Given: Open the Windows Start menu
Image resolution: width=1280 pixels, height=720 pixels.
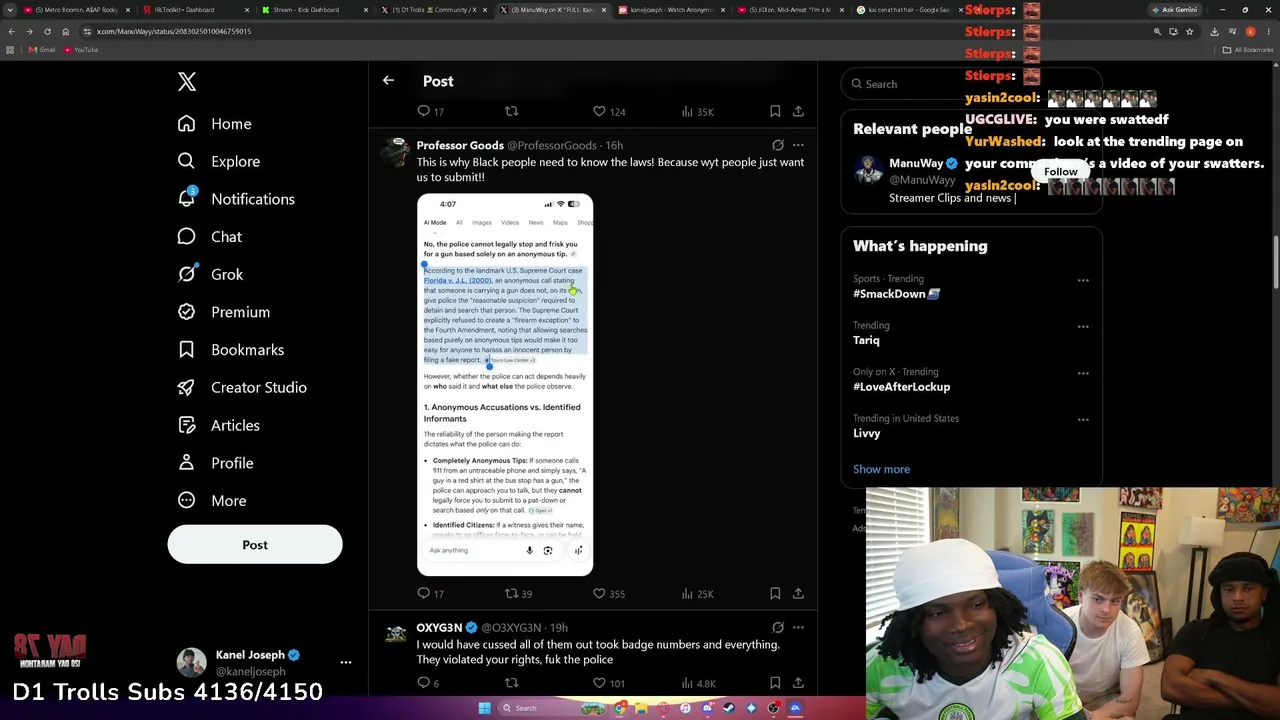Looking at the screenshot, I should click(485, 708).
